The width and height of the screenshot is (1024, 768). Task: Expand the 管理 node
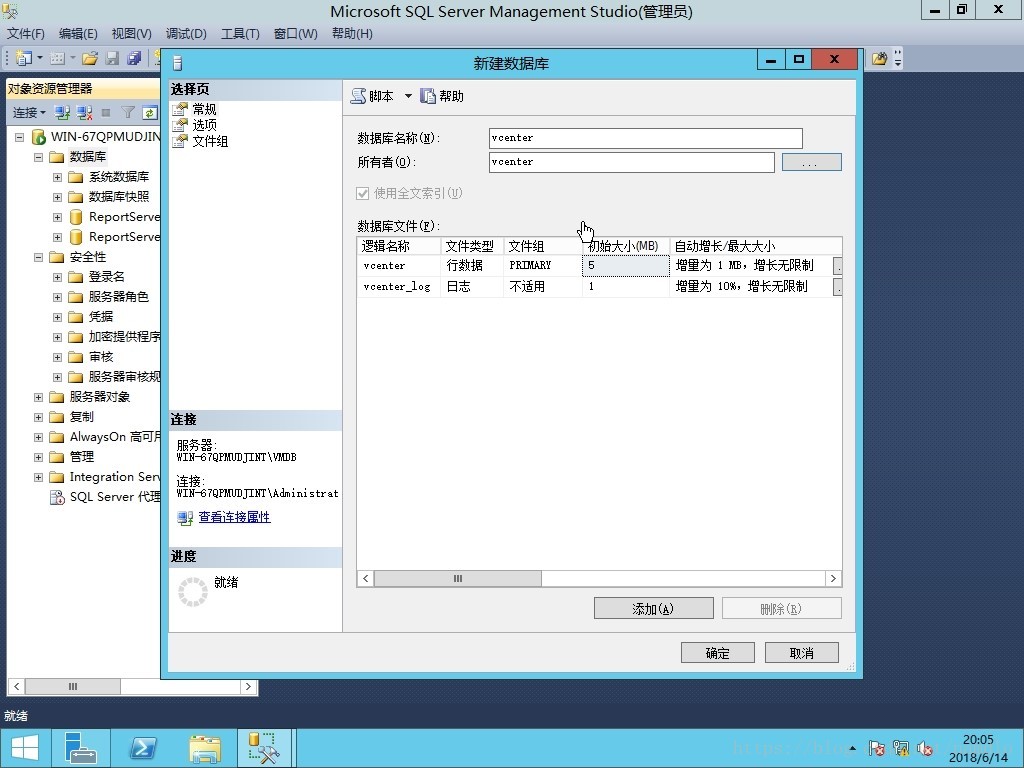coord(39,457)
